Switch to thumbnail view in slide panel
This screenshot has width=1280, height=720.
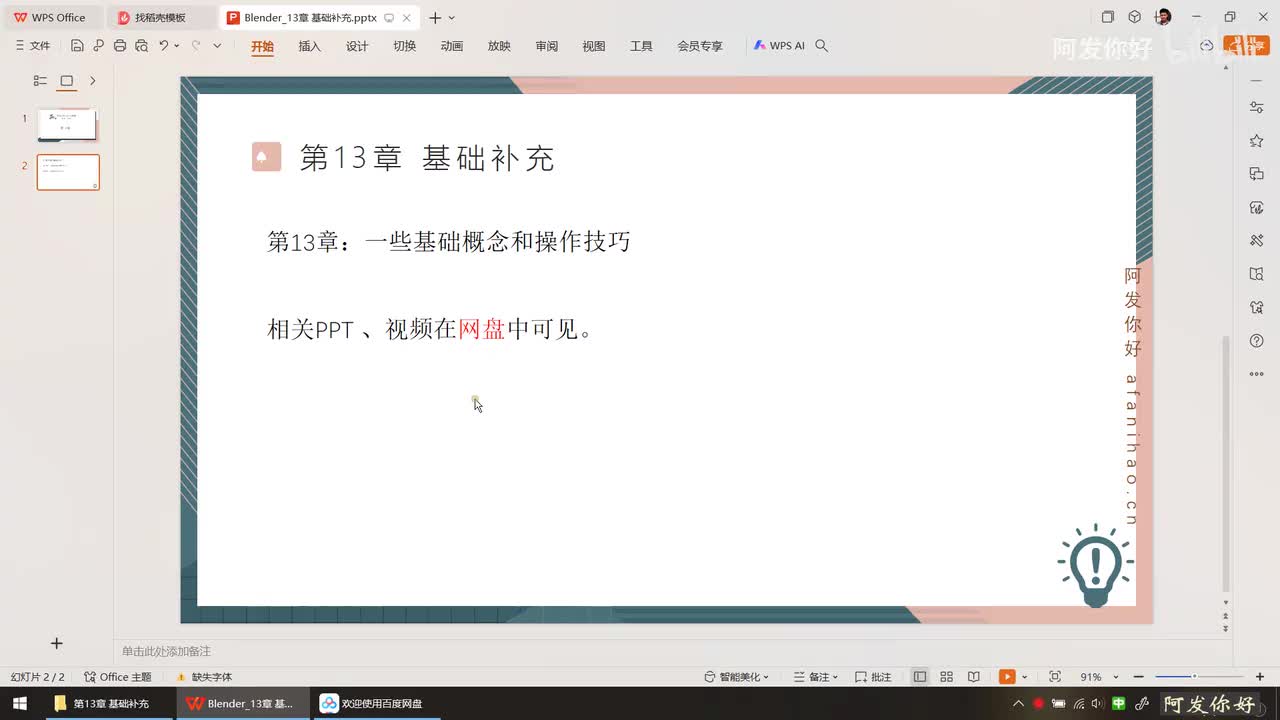(67, 81)
